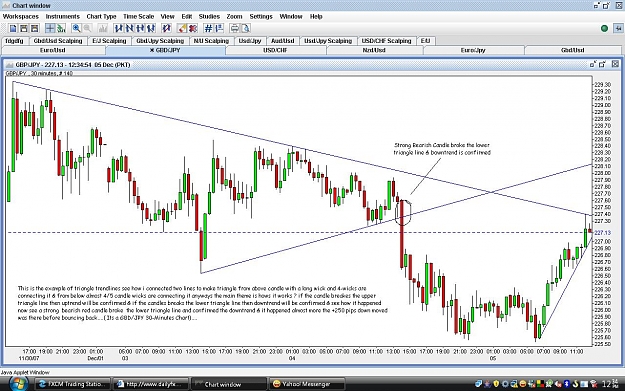
Task: Maximize the inner GBP/JPY chart window
Action: click(x=603, y=64)
